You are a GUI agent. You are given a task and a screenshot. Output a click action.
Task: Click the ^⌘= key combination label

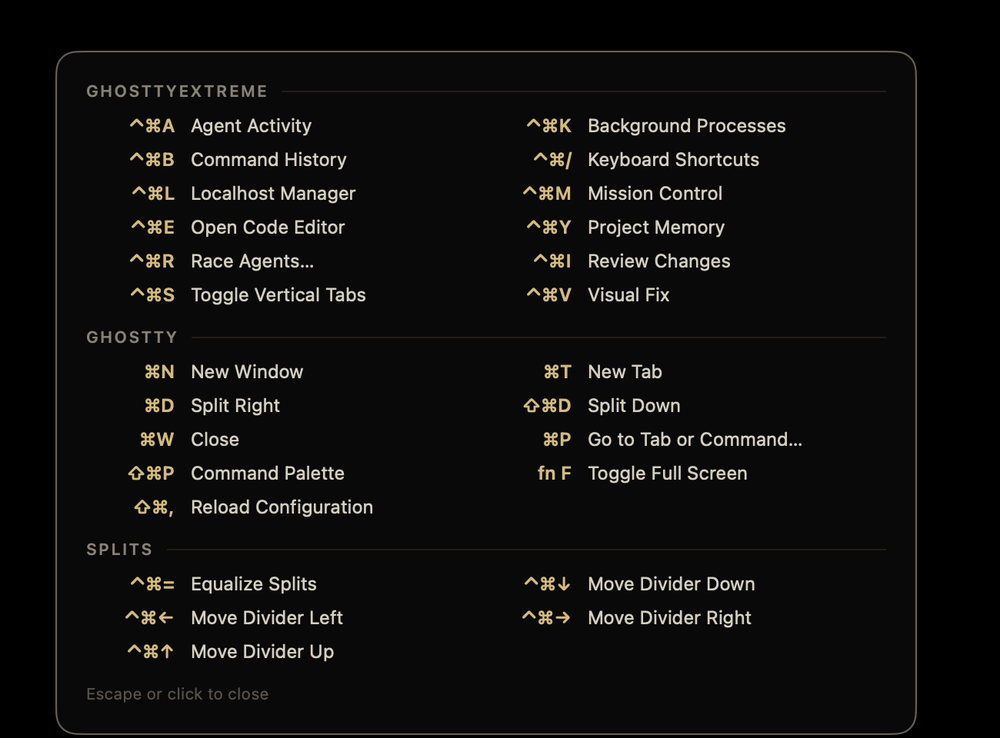(152, 584)
